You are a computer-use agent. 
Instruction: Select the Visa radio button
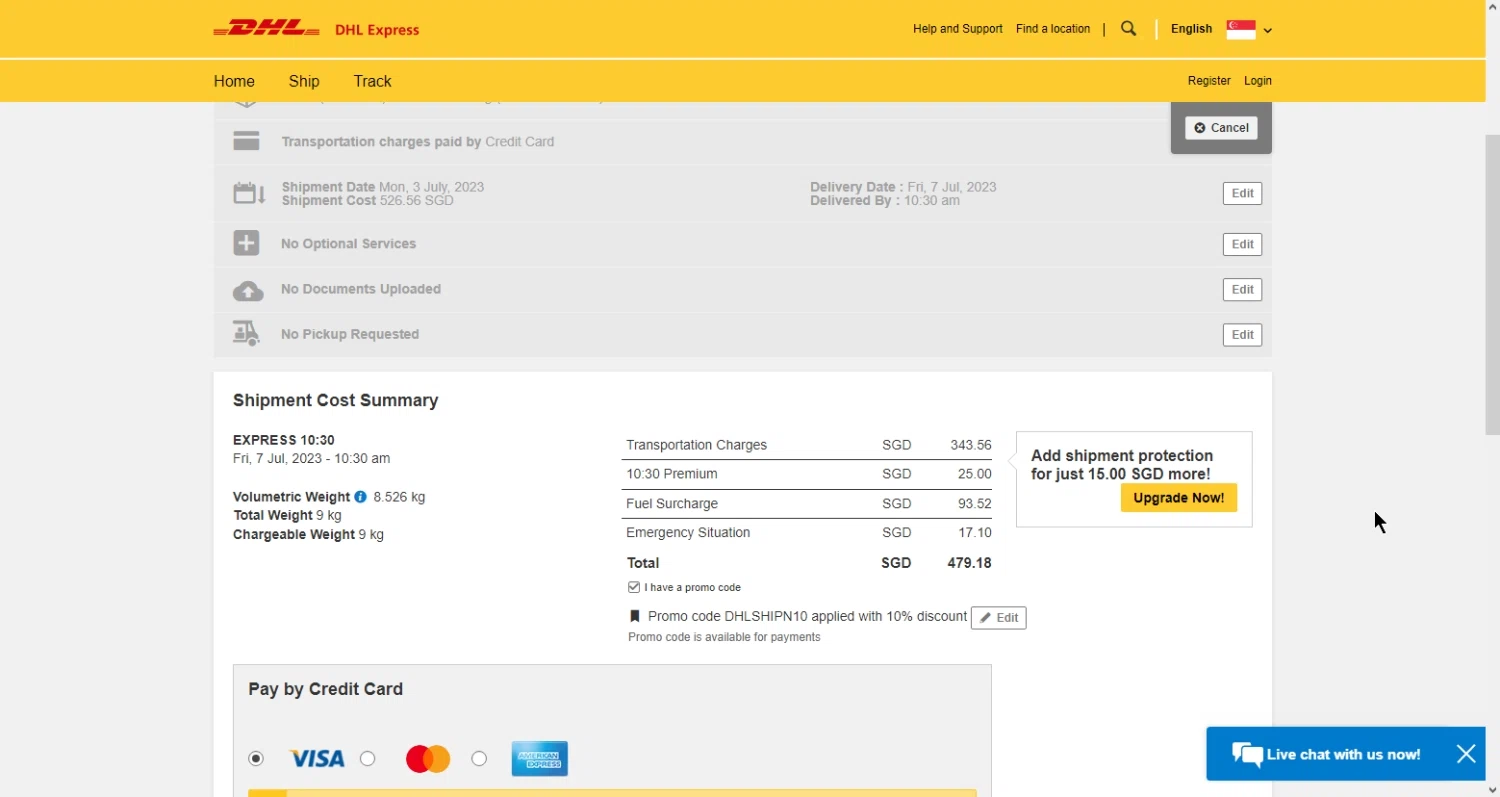pyautogui.click(x=256, y=759)
